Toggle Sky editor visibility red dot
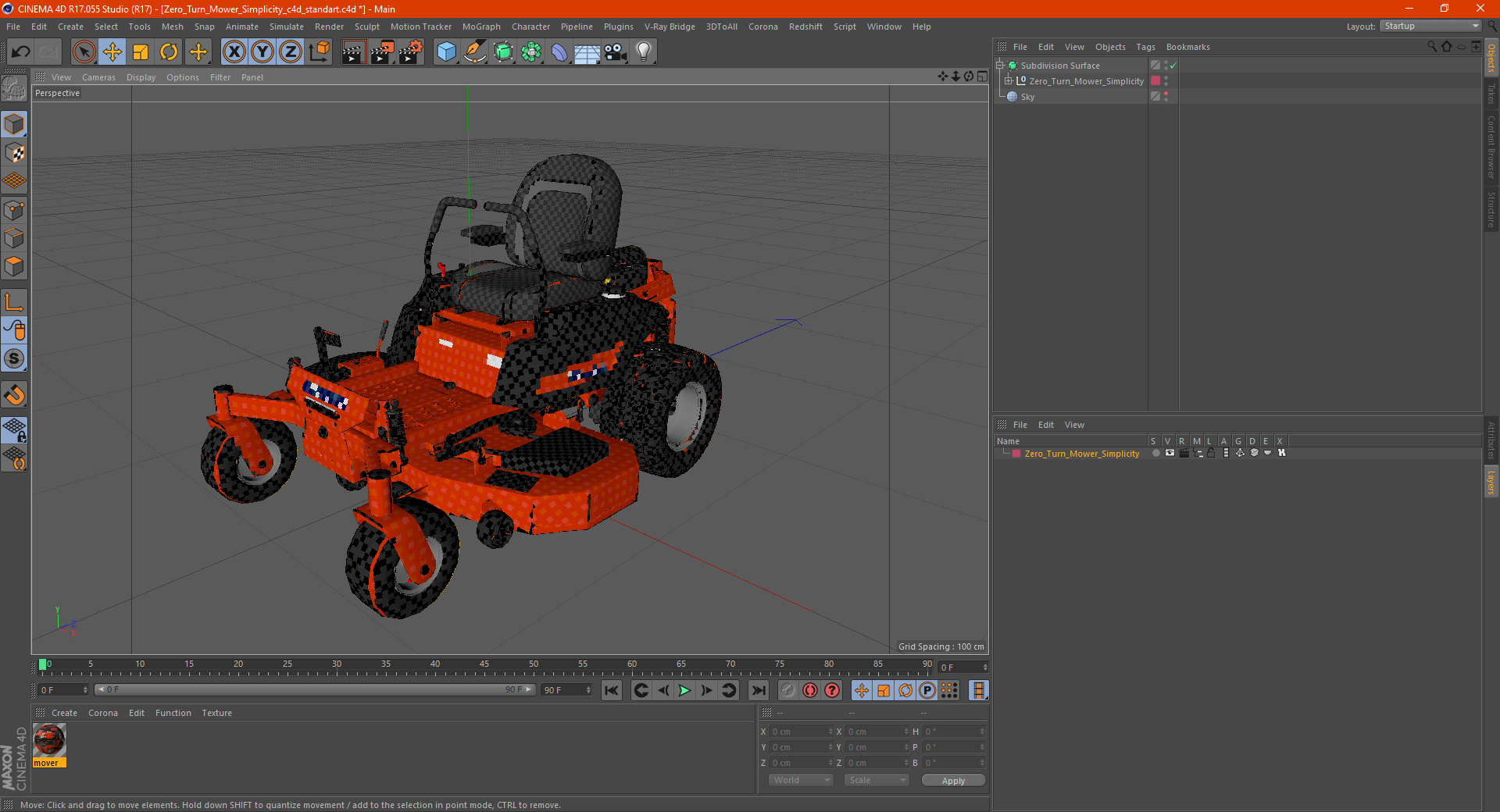 [x=1166, y=94]
